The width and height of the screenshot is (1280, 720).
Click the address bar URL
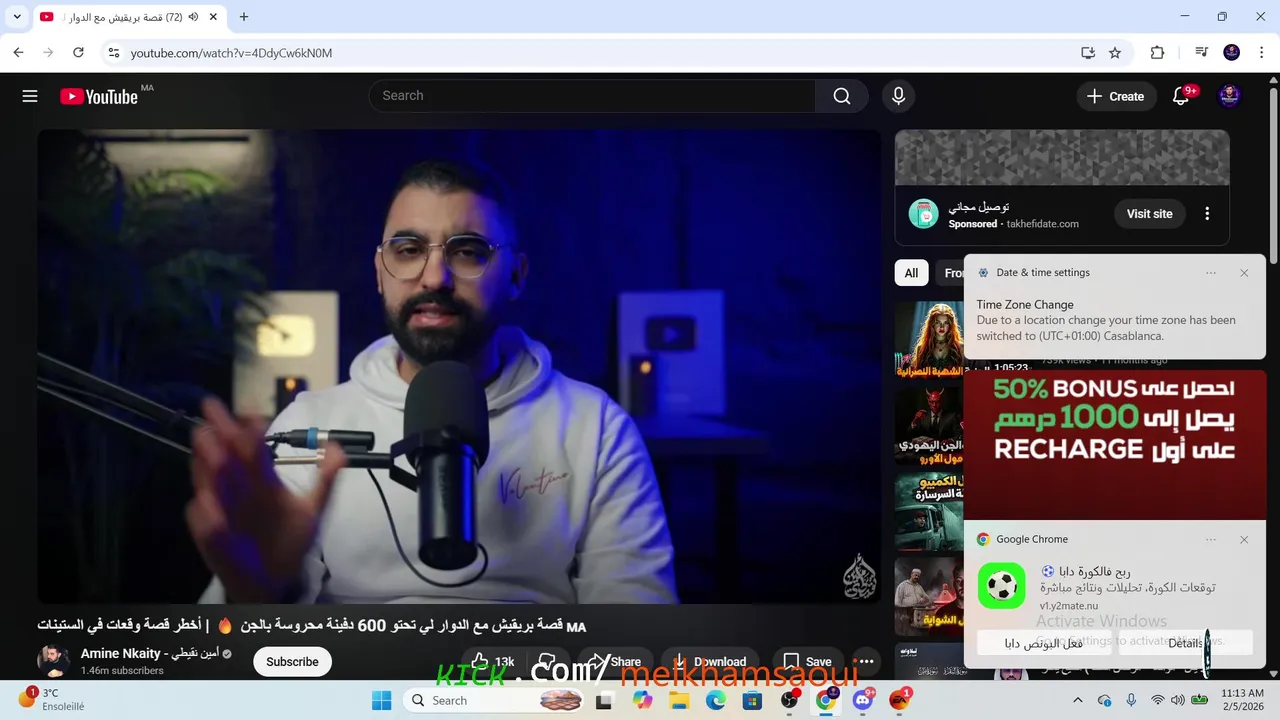click(x=231, y=53)
